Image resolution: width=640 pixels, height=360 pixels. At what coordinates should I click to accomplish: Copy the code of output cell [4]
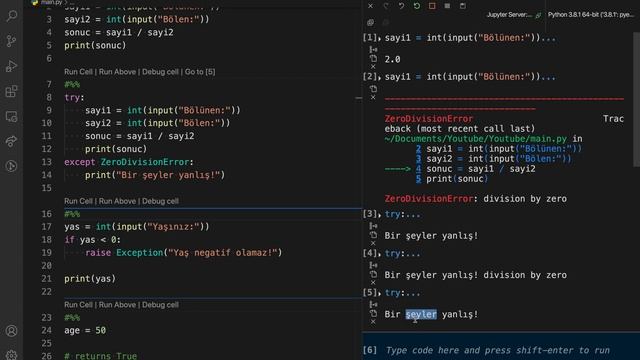coord(373,274)
